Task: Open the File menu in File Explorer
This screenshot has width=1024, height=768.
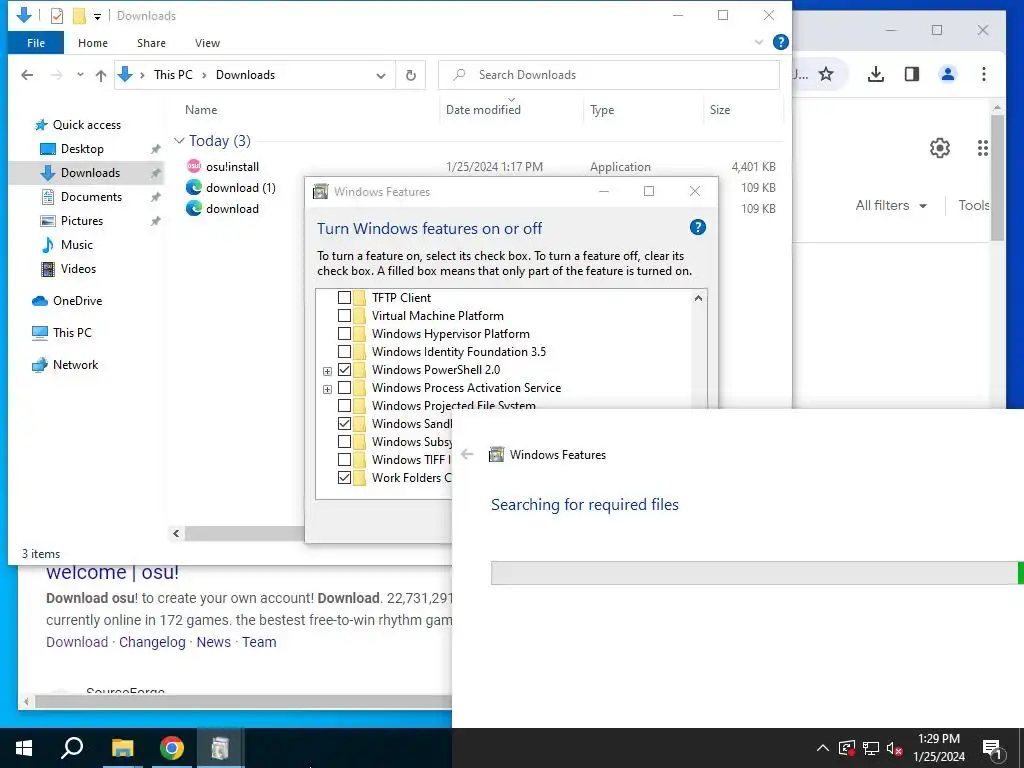Action: 36,43
